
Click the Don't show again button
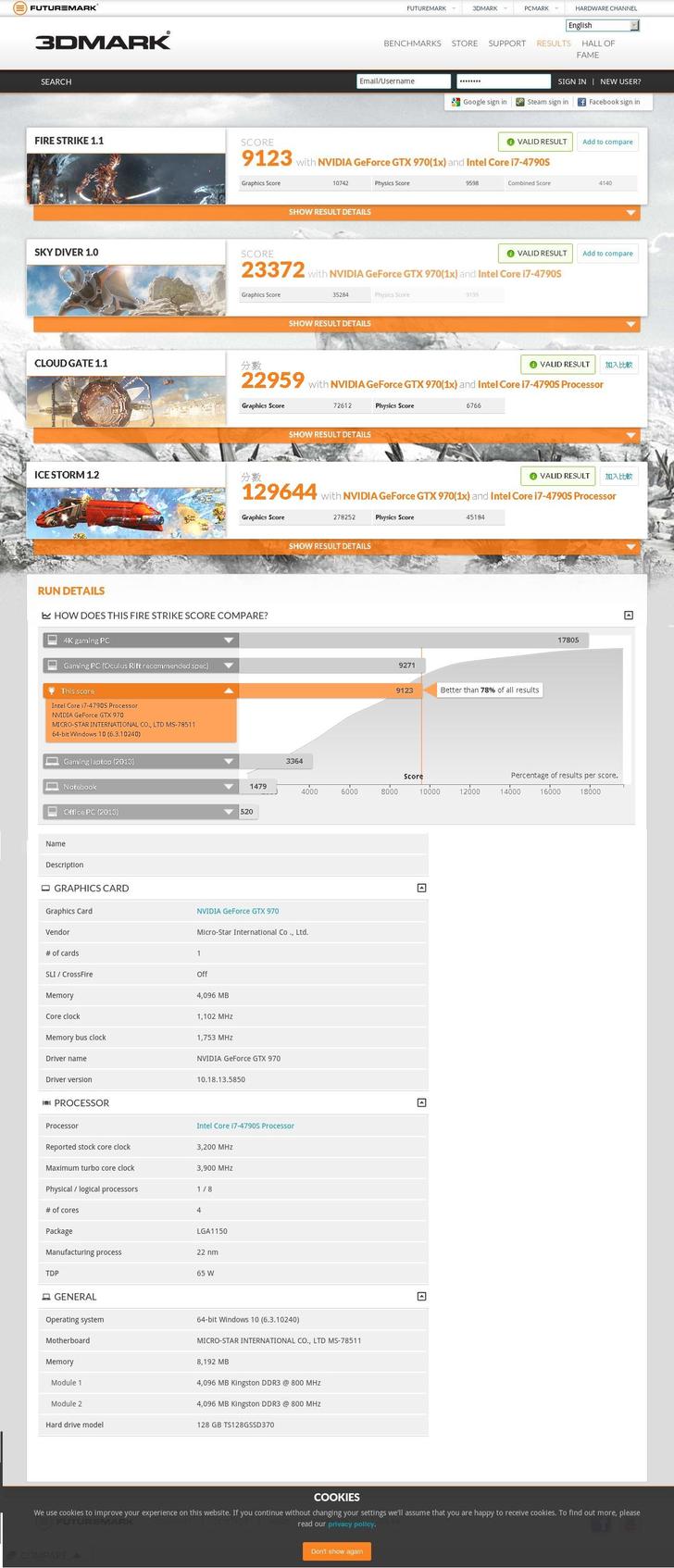[337, 1550]
